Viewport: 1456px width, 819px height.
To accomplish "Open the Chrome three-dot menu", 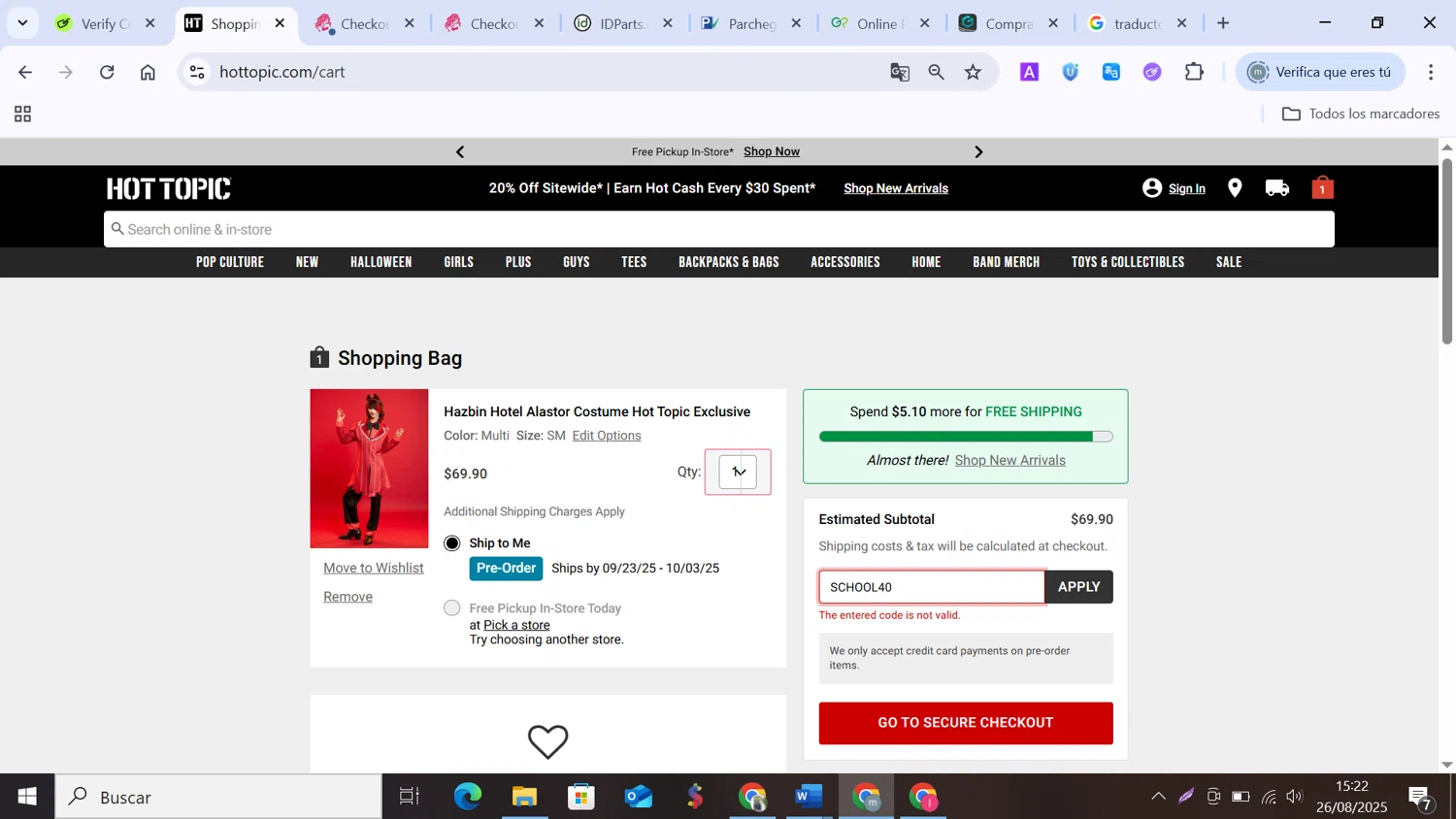I will pos(1431,72).
